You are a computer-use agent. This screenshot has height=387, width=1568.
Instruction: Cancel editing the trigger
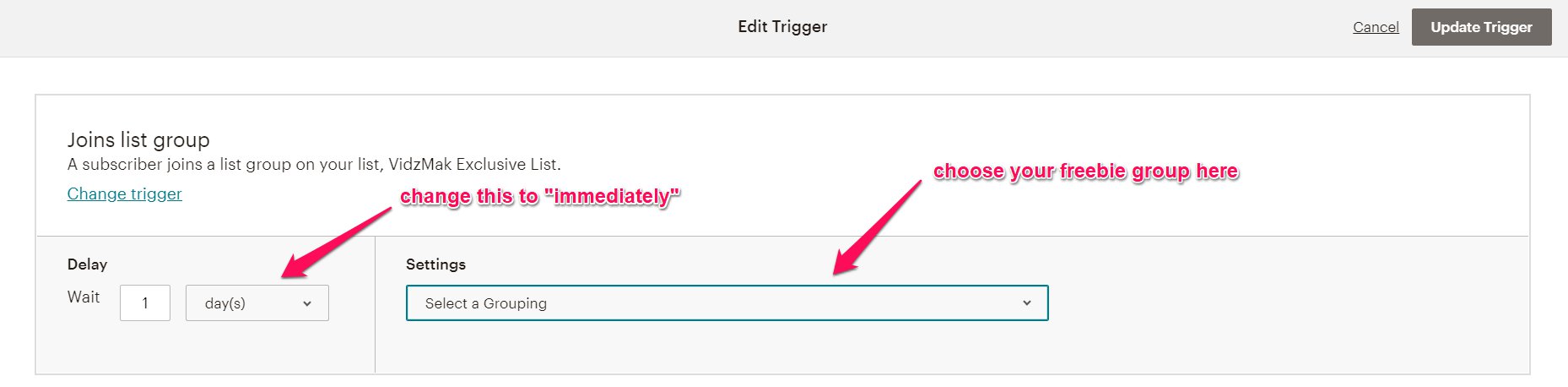pos(1376,27)
